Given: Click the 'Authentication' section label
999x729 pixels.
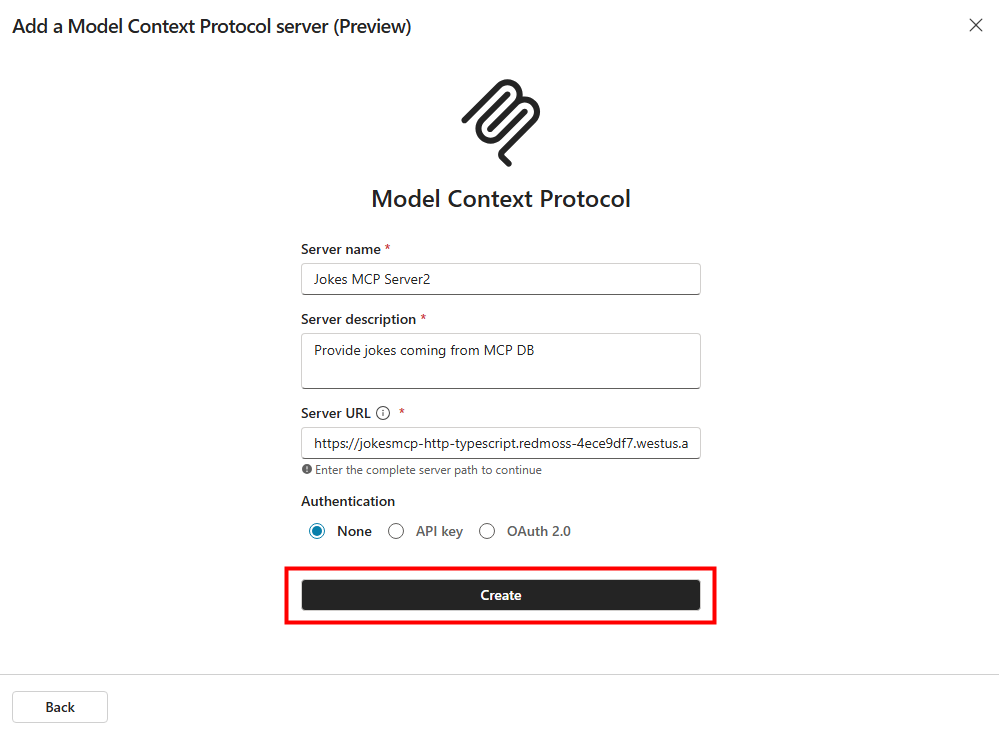Looking at the screenshot, I should 348,501.
